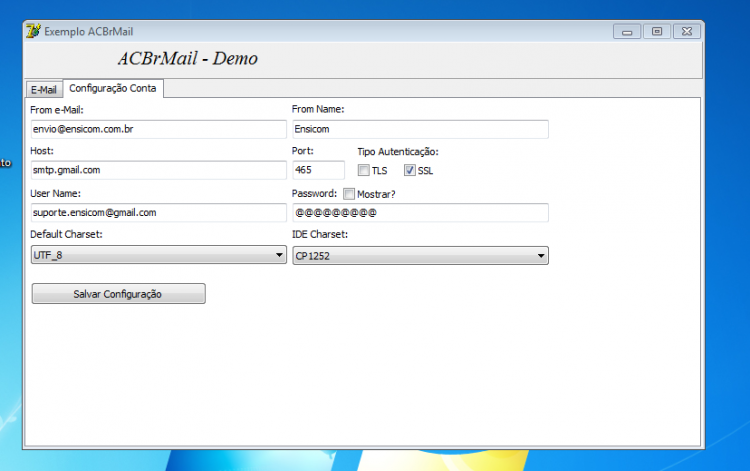750x471 pixels.
Task: Switch to the E-Mail tab
Action: click(44, 89)
